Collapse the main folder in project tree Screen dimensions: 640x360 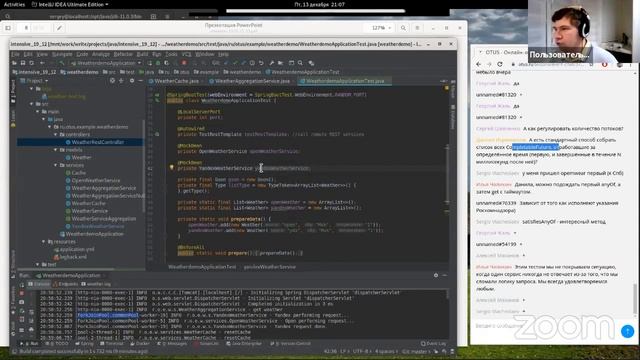pos(38,111)
